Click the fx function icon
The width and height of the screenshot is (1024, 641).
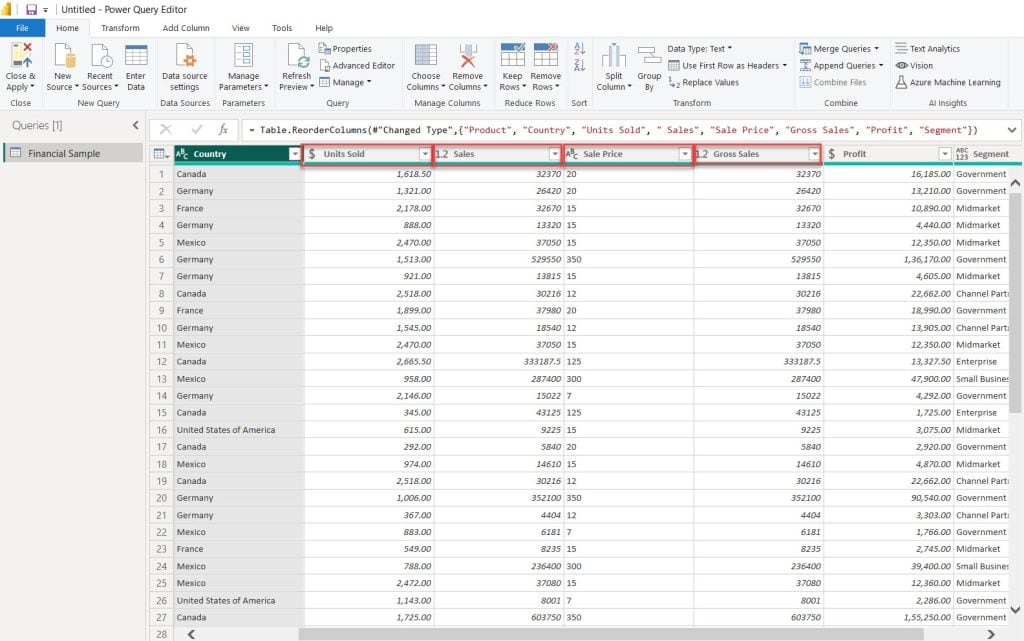pyautogui.click(x=223, y=130)
